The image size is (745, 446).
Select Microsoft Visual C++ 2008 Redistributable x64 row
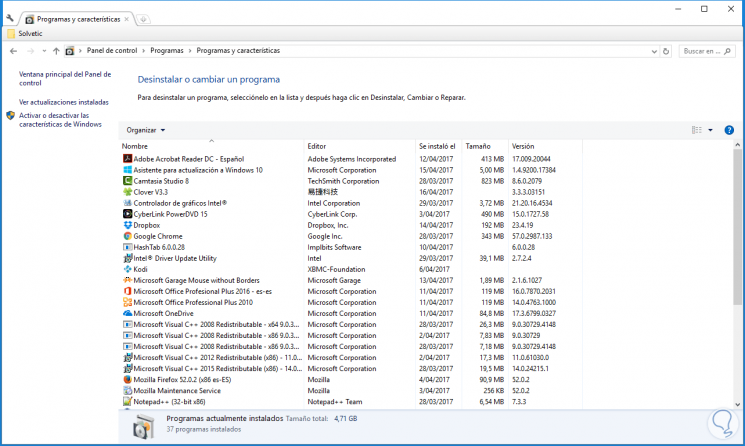pyautogui.click(x=352, y=324)
